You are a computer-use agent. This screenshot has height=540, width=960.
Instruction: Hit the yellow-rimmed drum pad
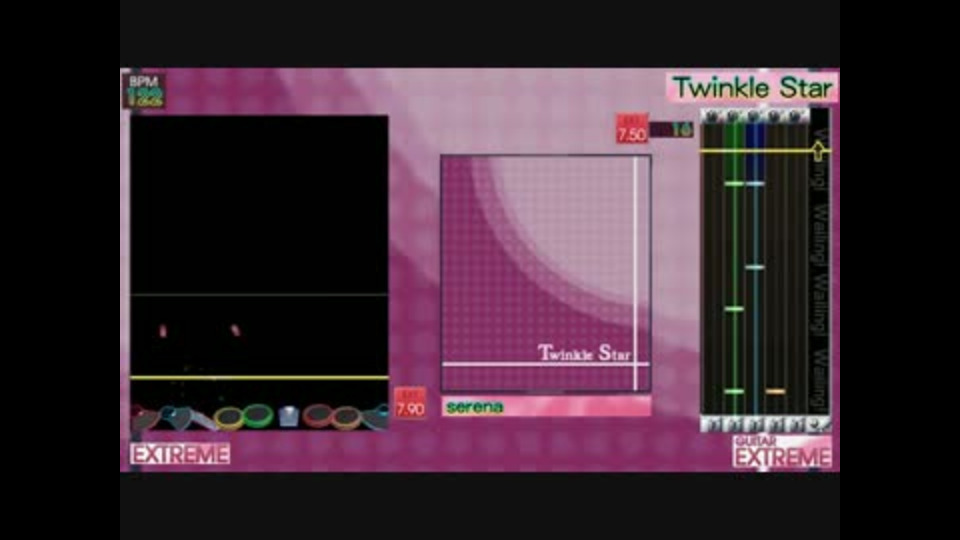(229, 418)
